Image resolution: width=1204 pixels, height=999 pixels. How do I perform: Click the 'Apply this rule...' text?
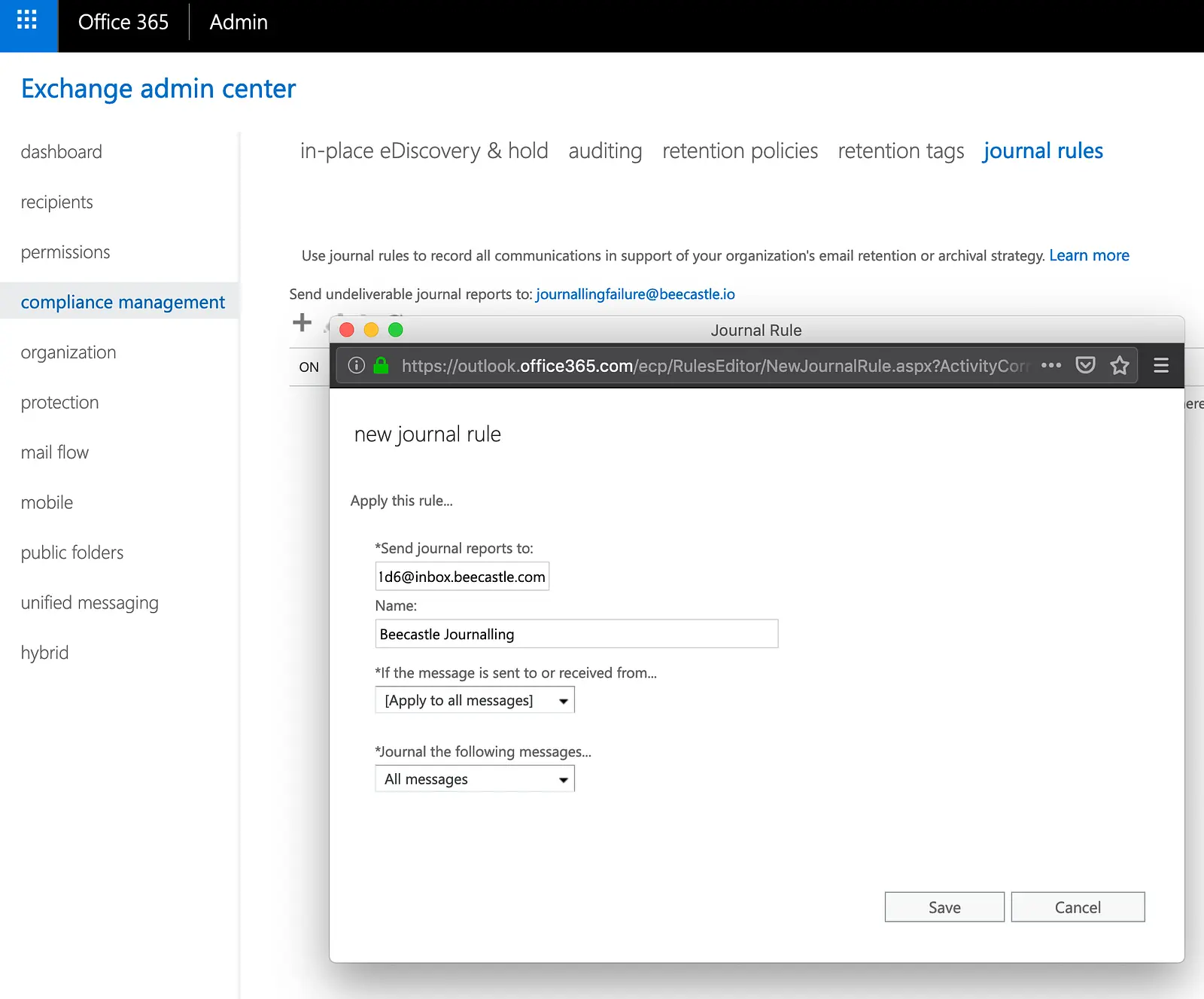pyautogui.click(x=402, y=501)
